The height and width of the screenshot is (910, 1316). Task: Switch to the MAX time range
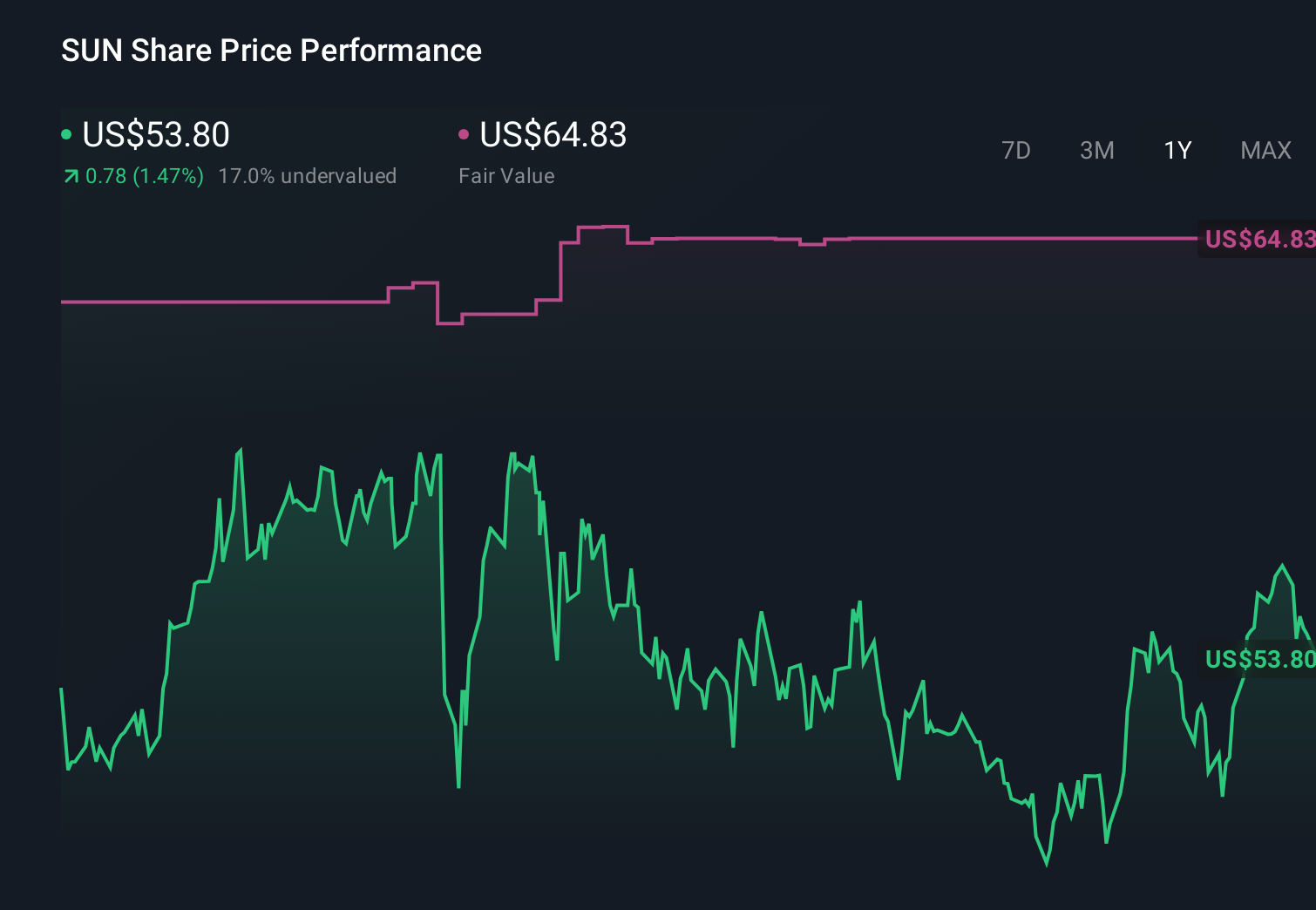tap(1265, 151)
